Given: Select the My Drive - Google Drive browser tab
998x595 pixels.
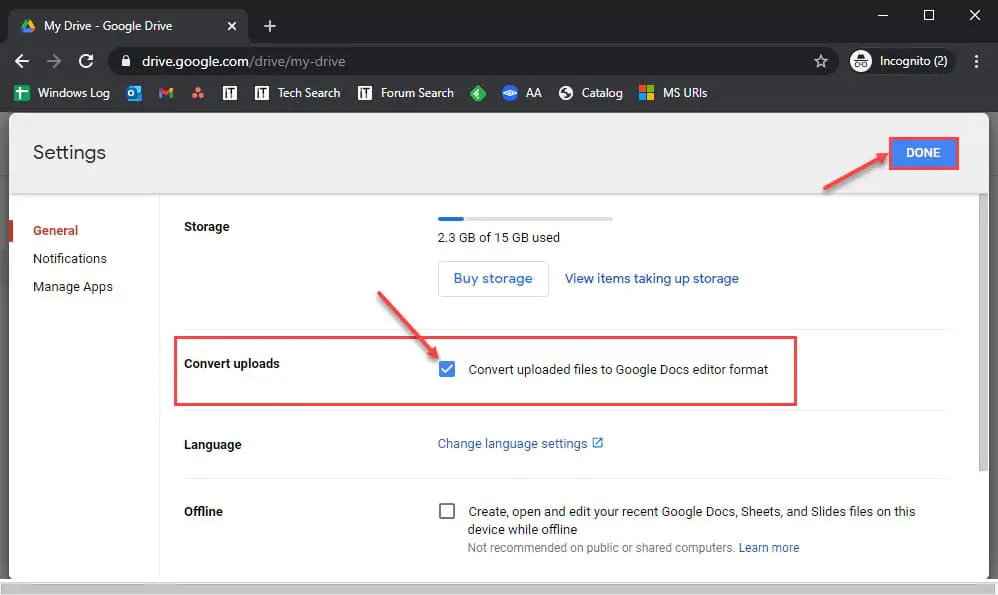Looking at the screenshot, I should coord(127,26).
